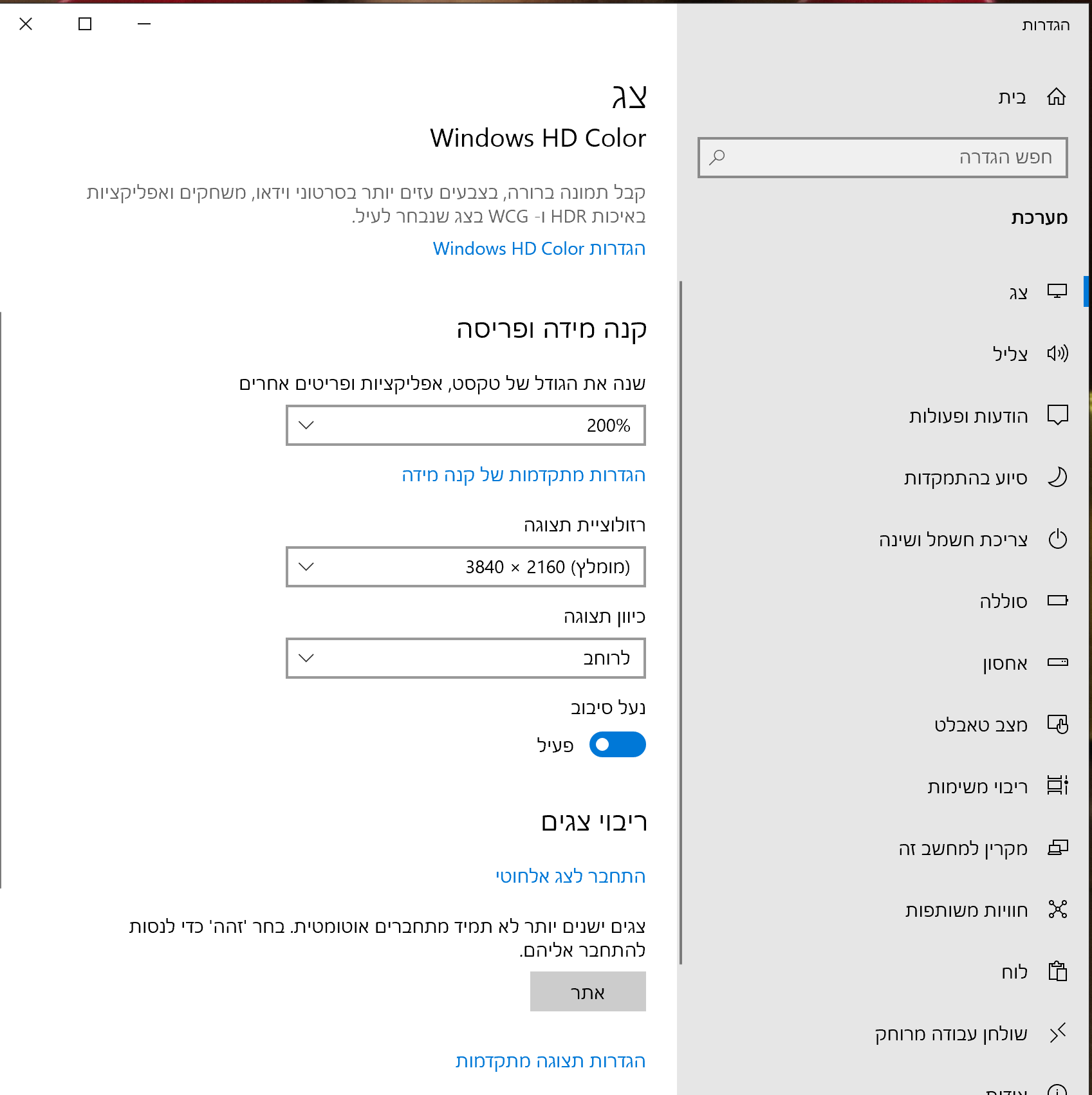The width and height of the screenshot is (1092, 1095).
Task: Open the advanced scaling settings link
Action: pos(524,475)
